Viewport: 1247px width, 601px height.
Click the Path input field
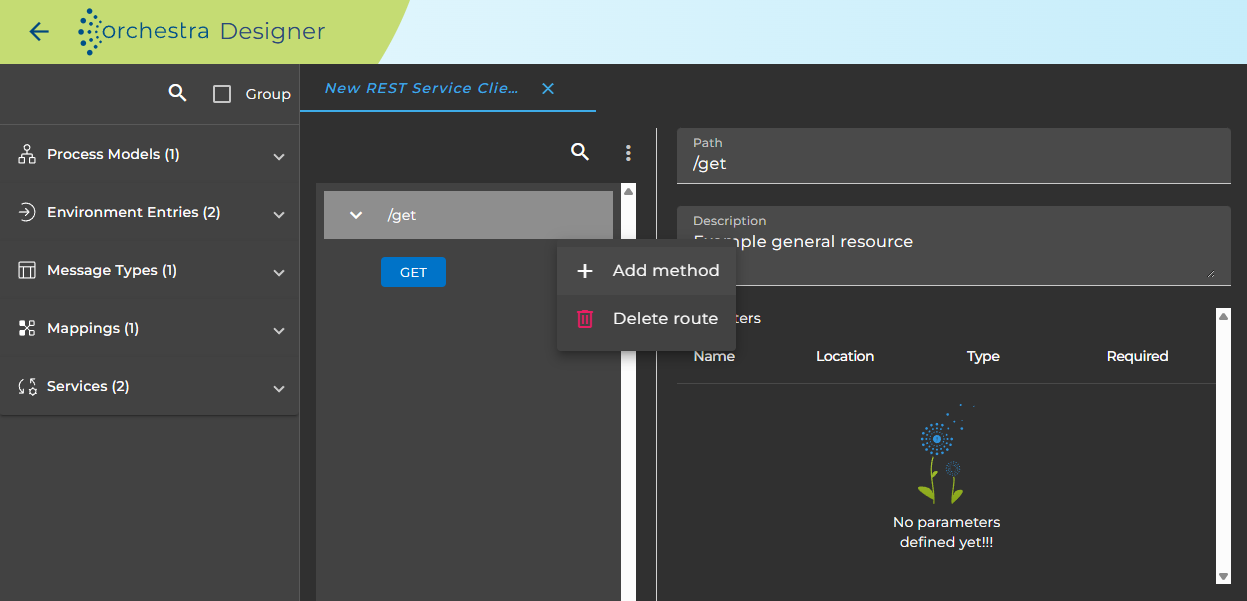954,156
